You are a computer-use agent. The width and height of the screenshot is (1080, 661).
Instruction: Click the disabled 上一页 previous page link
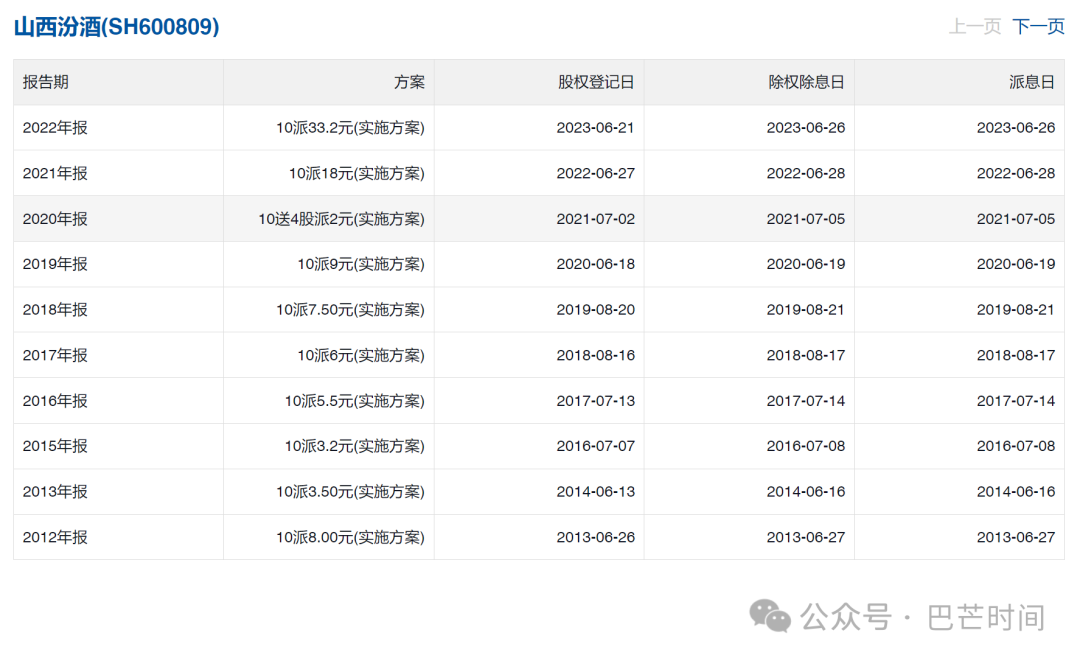click(x=975, y=27)
